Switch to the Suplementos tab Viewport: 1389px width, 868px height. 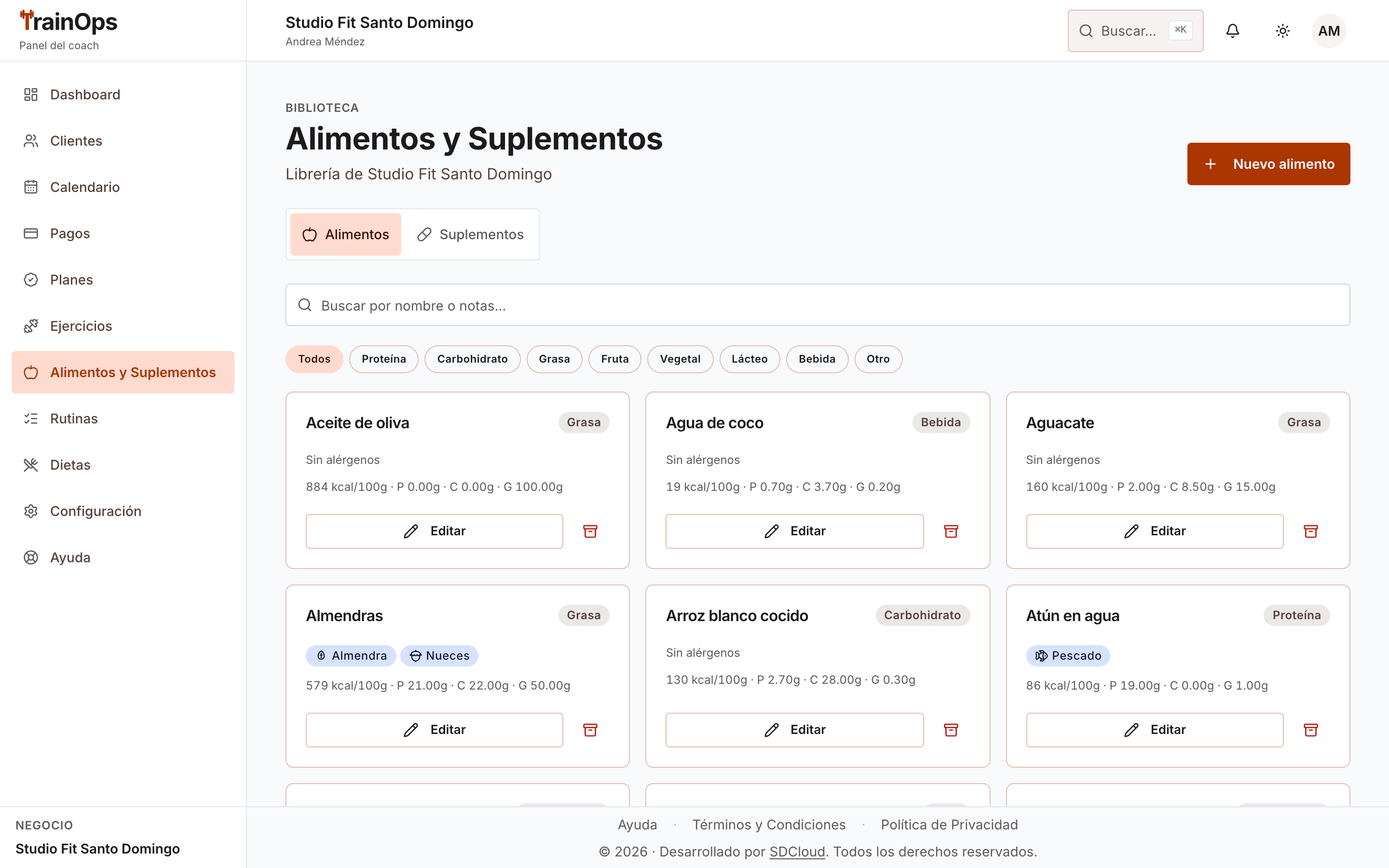[471, 234]
